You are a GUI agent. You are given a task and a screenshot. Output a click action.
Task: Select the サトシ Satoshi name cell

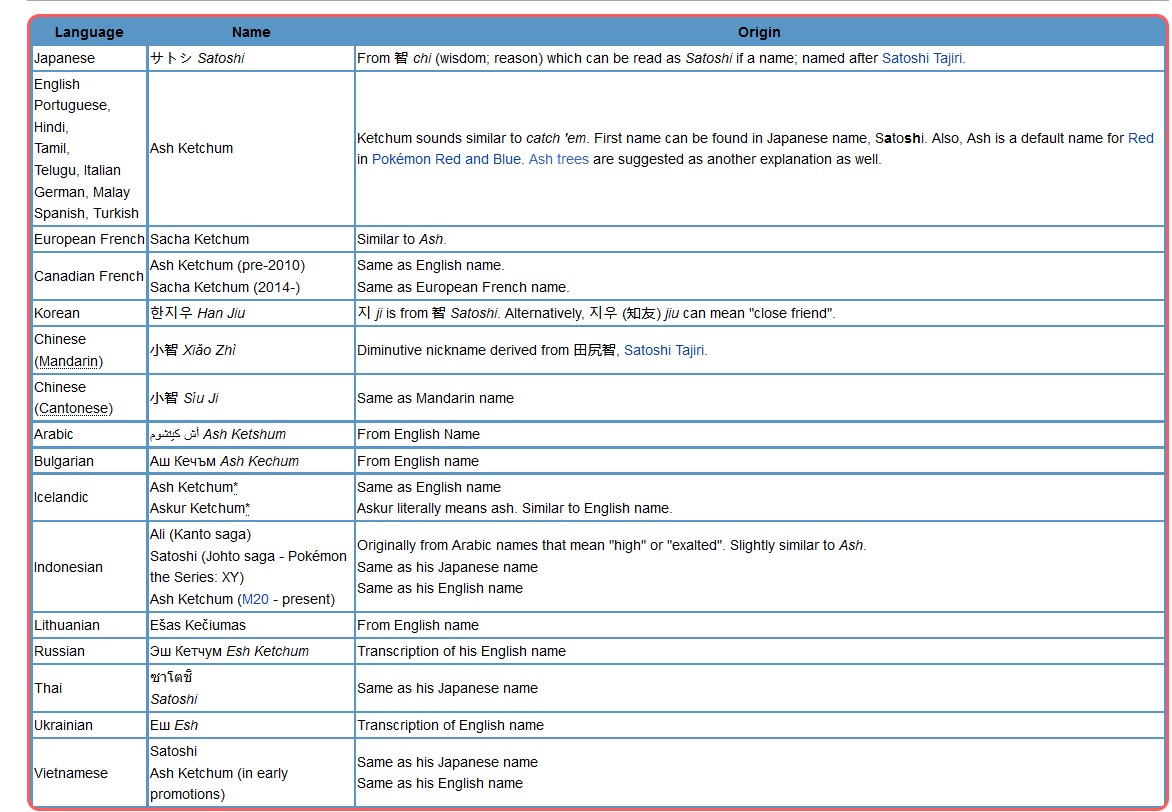[x=251, y=58]
